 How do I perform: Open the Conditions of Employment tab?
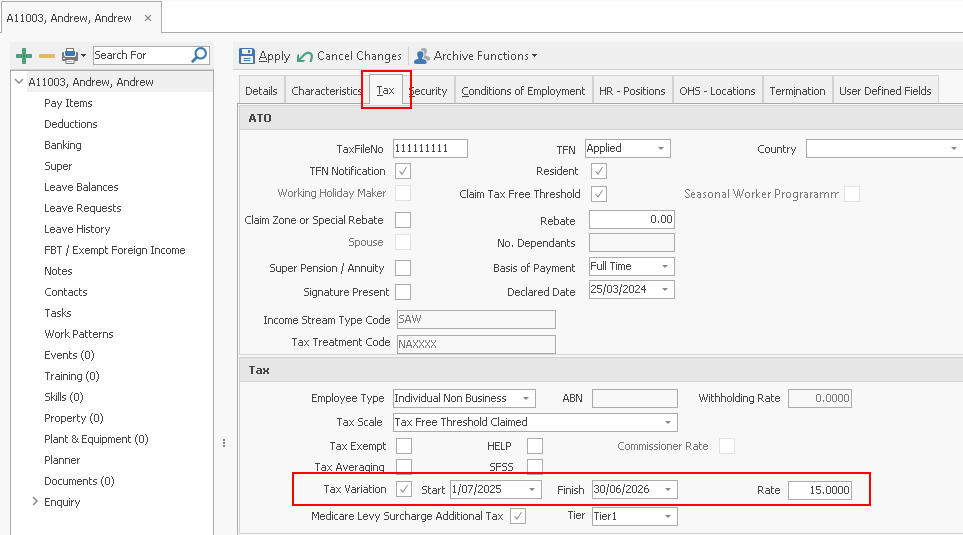pos(523,91)
